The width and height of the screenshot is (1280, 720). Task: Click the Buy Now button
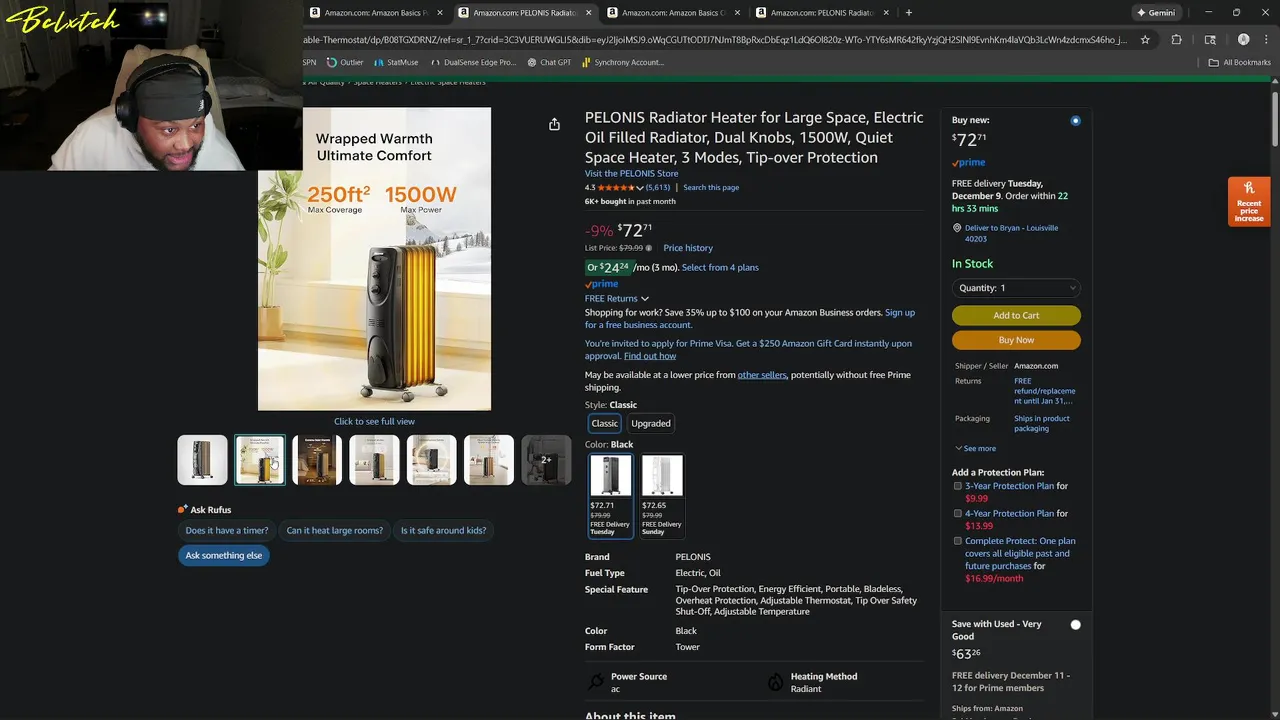1016,340
